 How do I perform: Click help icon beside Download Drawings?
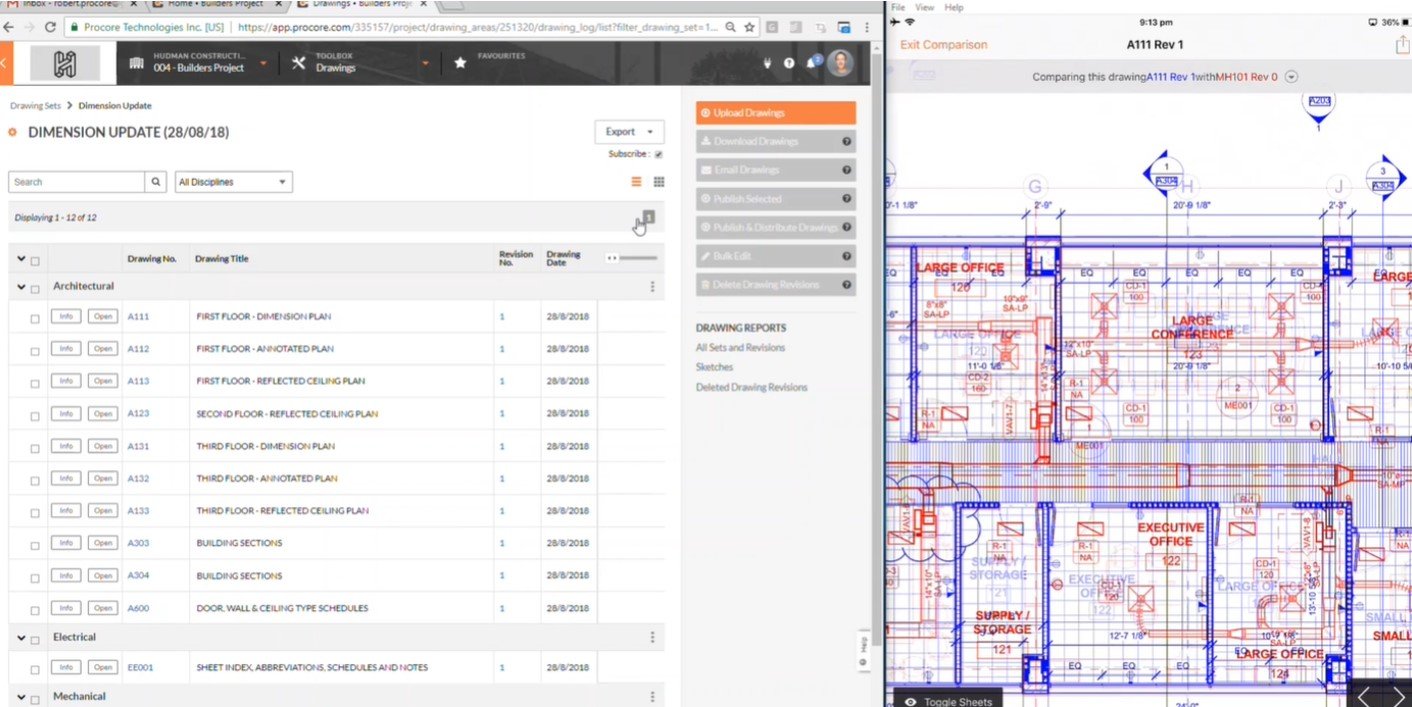846,142
